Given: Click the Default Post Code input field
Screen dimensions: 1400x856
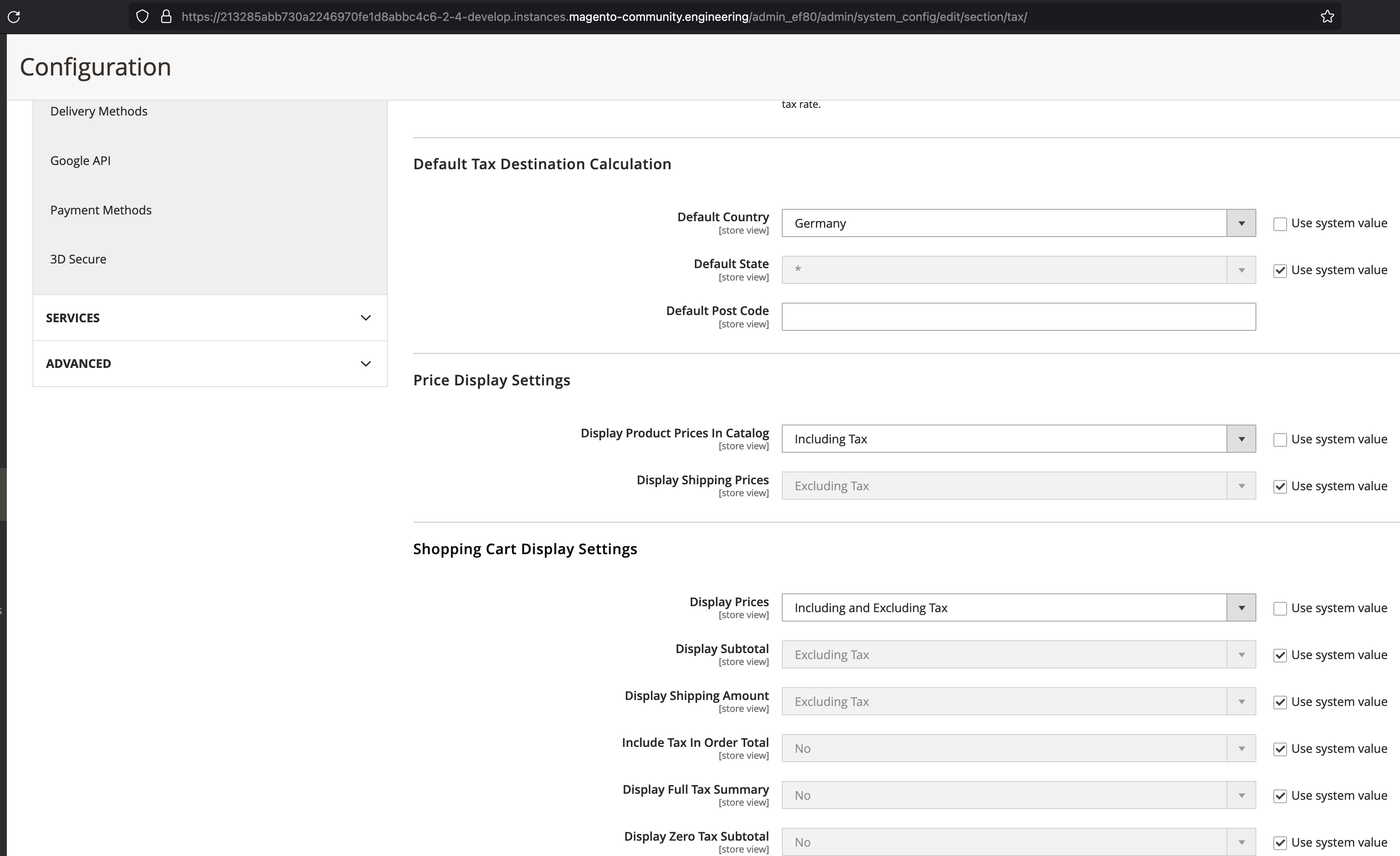Looking at the screenshot, I should click(x=1017, y=316).
